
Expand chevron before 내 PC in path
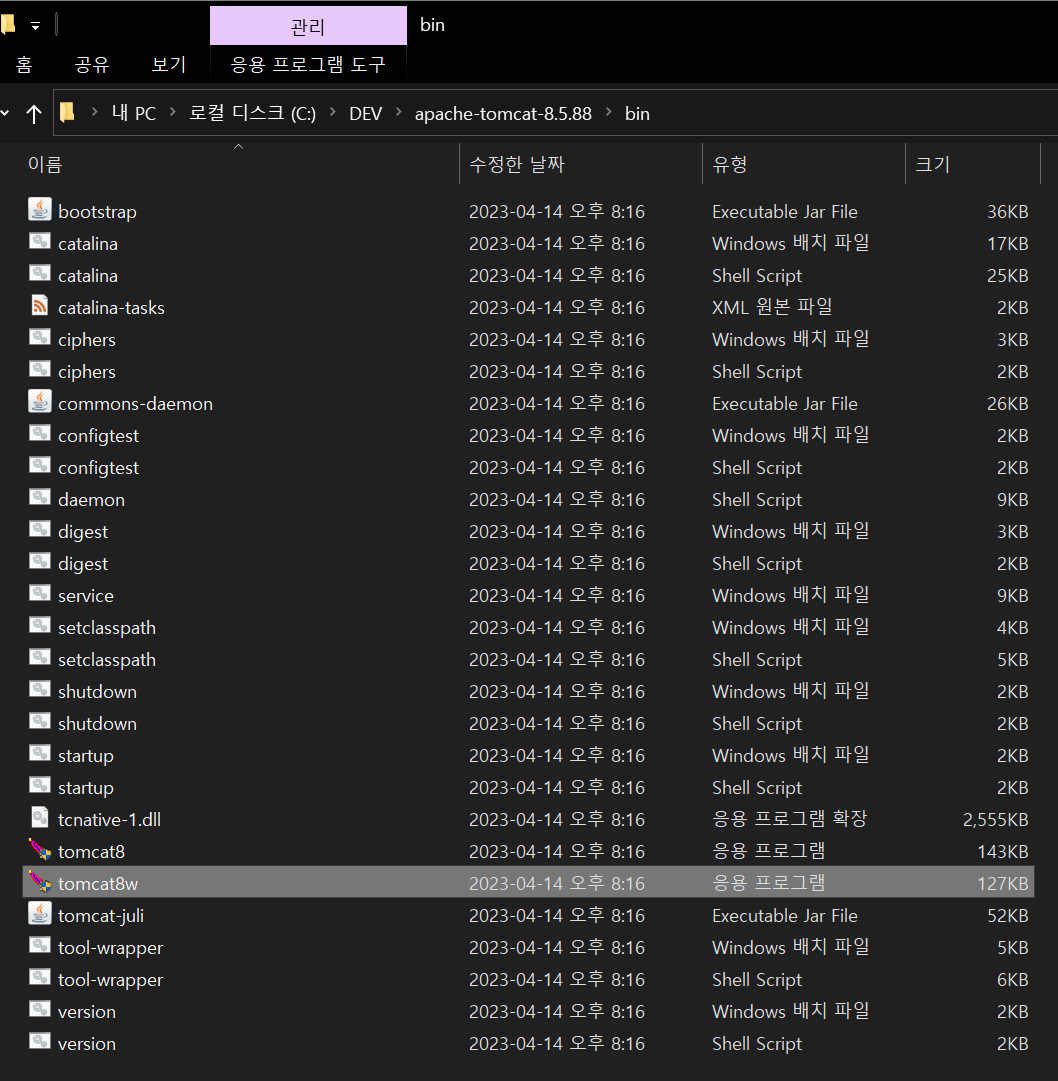(x=94, y=112)
